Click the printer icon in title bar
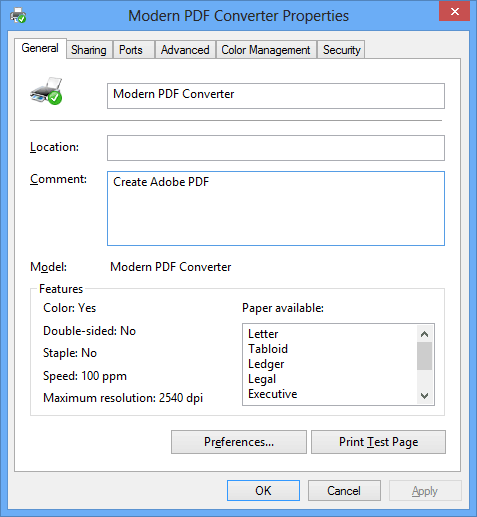 [x=18, y=15]
